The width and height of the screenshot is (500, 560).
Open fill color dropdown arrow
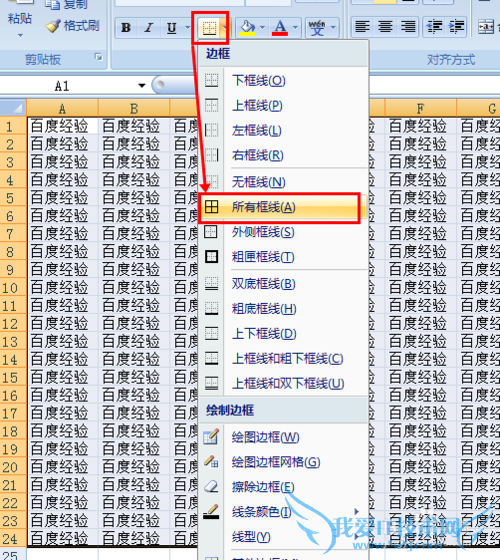[262, 28]
